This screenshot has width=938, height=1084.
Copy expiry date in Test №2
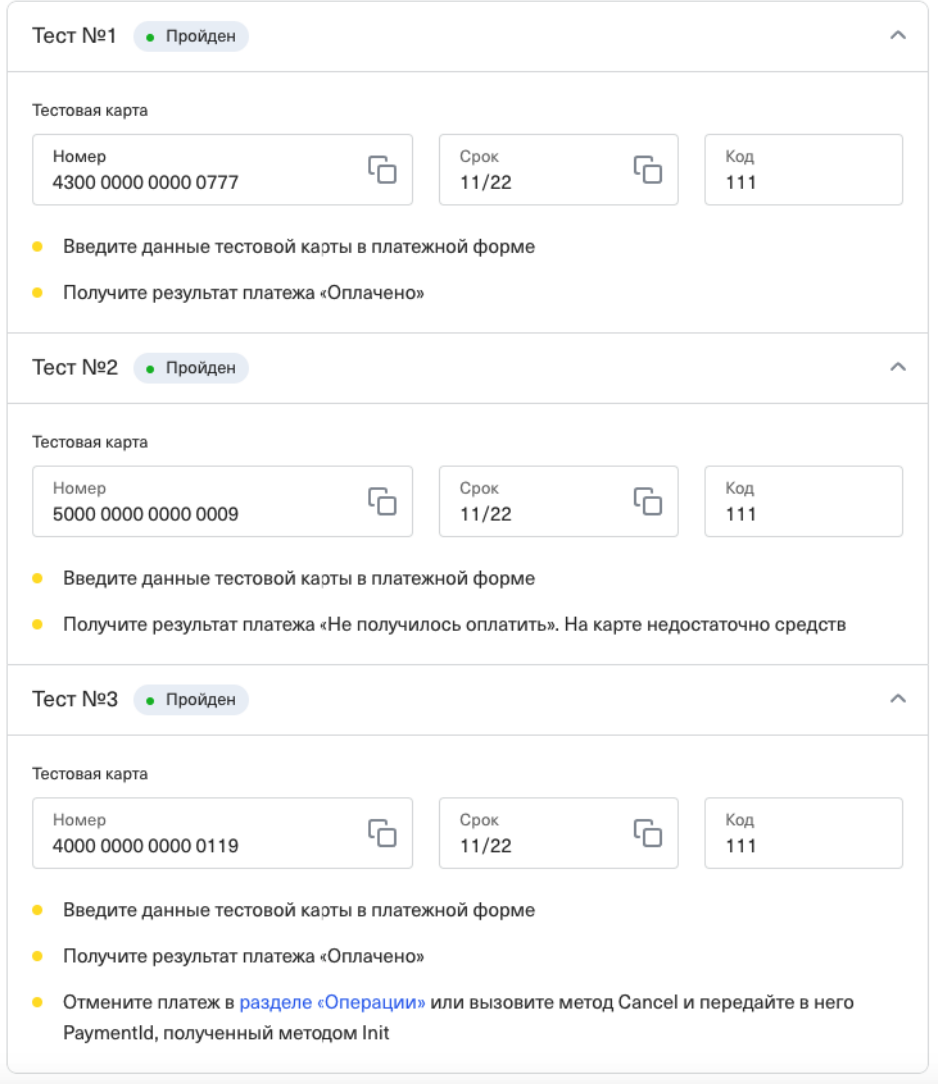(x=648, y=501)
